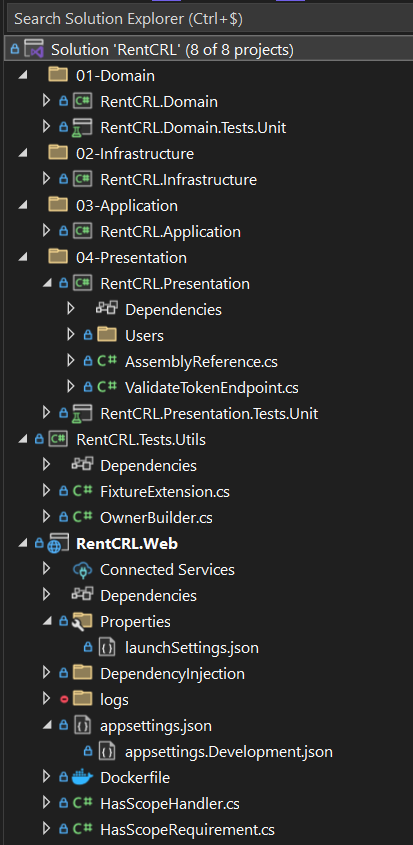
Task: Select OwnerBuilder.cs in Tests.Utils
Action: coord(156,518)
